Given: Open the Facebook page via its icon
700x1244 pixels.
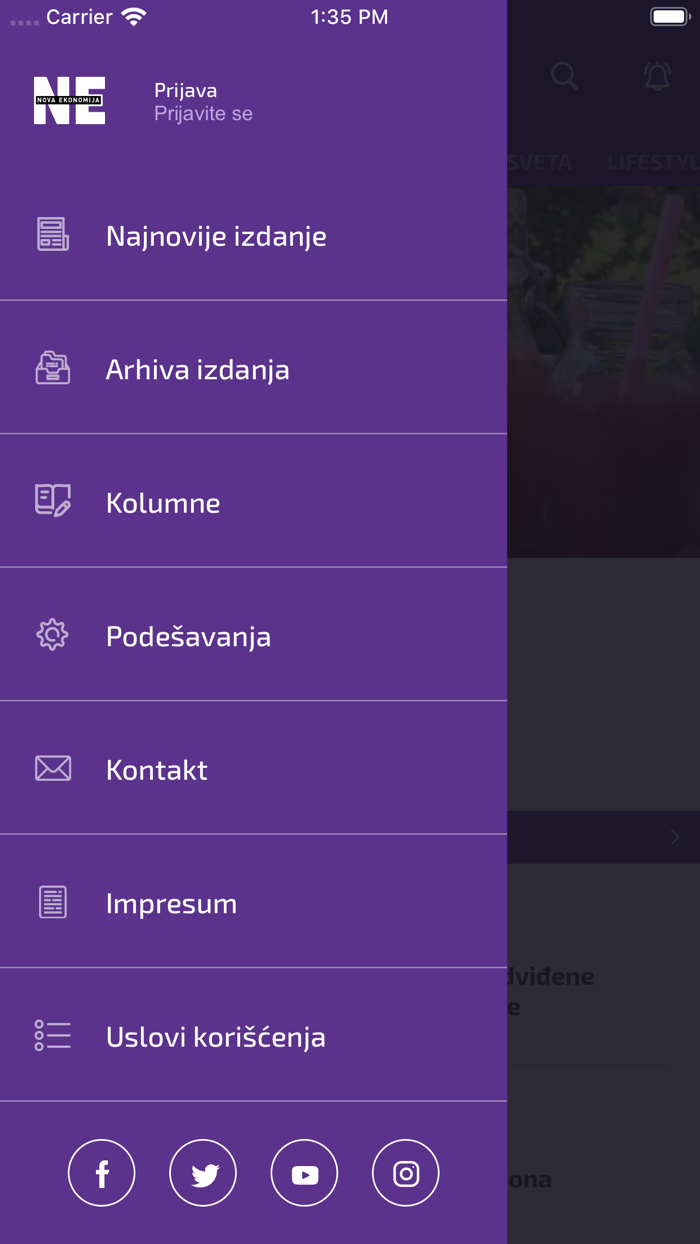Looking at the screenshot, I should point(101,1172).
